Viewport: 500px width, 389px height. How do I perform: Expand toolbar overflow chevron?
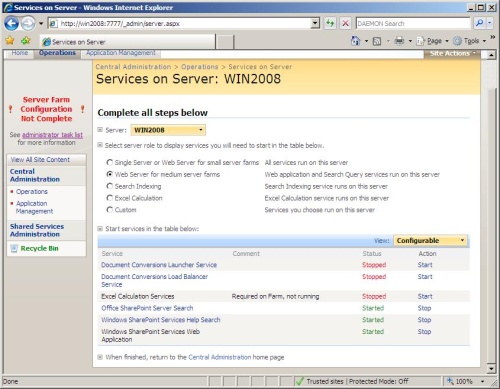(493, 37)
